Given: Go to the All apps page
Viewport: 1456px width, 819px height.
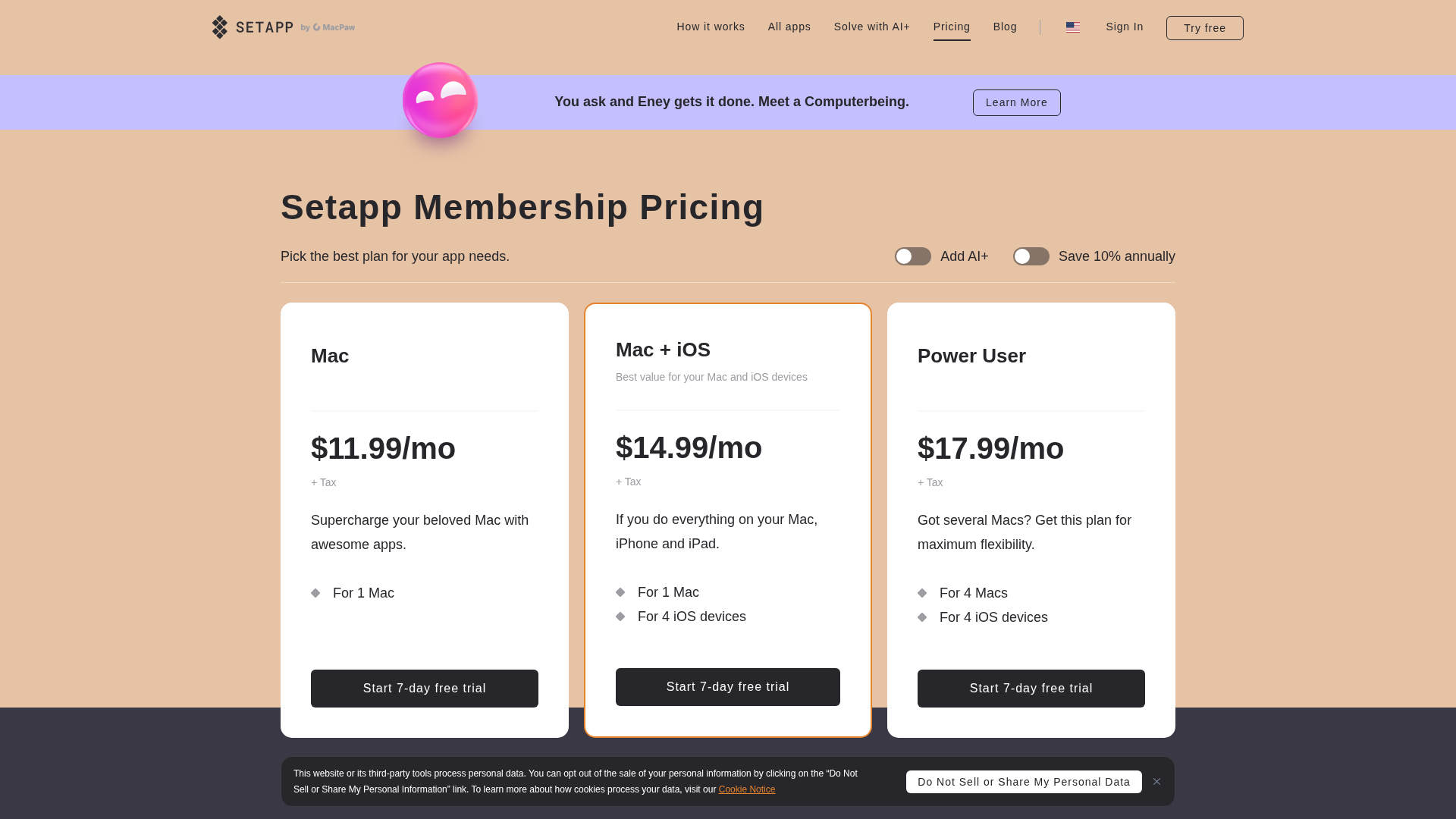Looking at the screenshot, I should tap(789, 27).
